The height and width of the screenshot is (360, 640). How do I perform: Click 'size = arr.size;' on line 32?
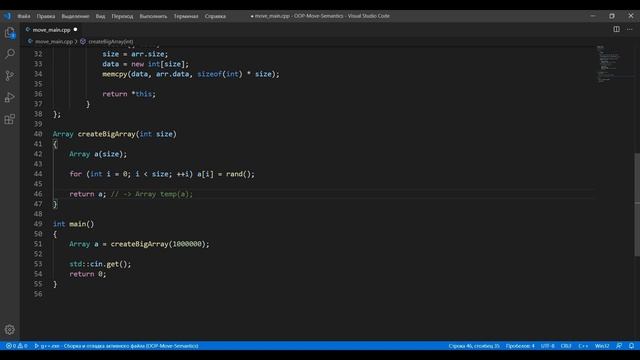click(x=135, y=54)
